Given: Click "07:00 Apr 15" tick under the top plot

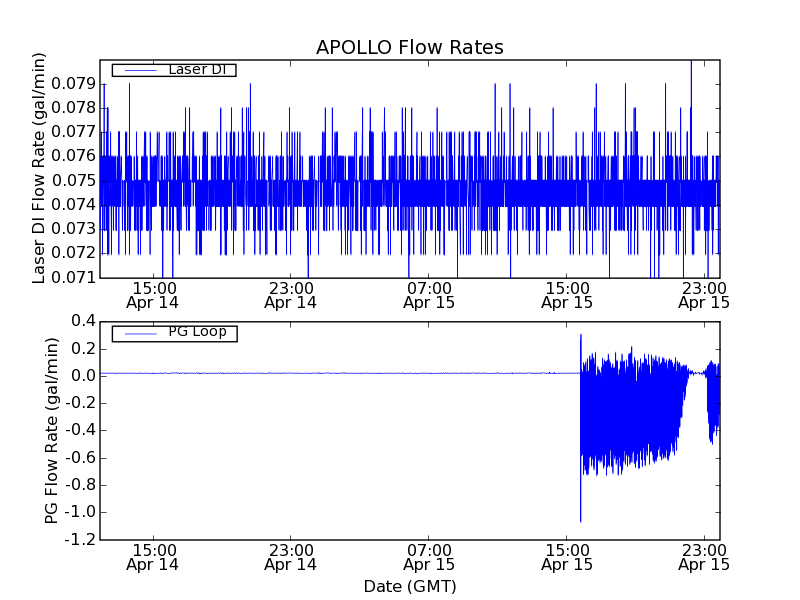Looking at the screenshot, I should click(x=429, y=294).
